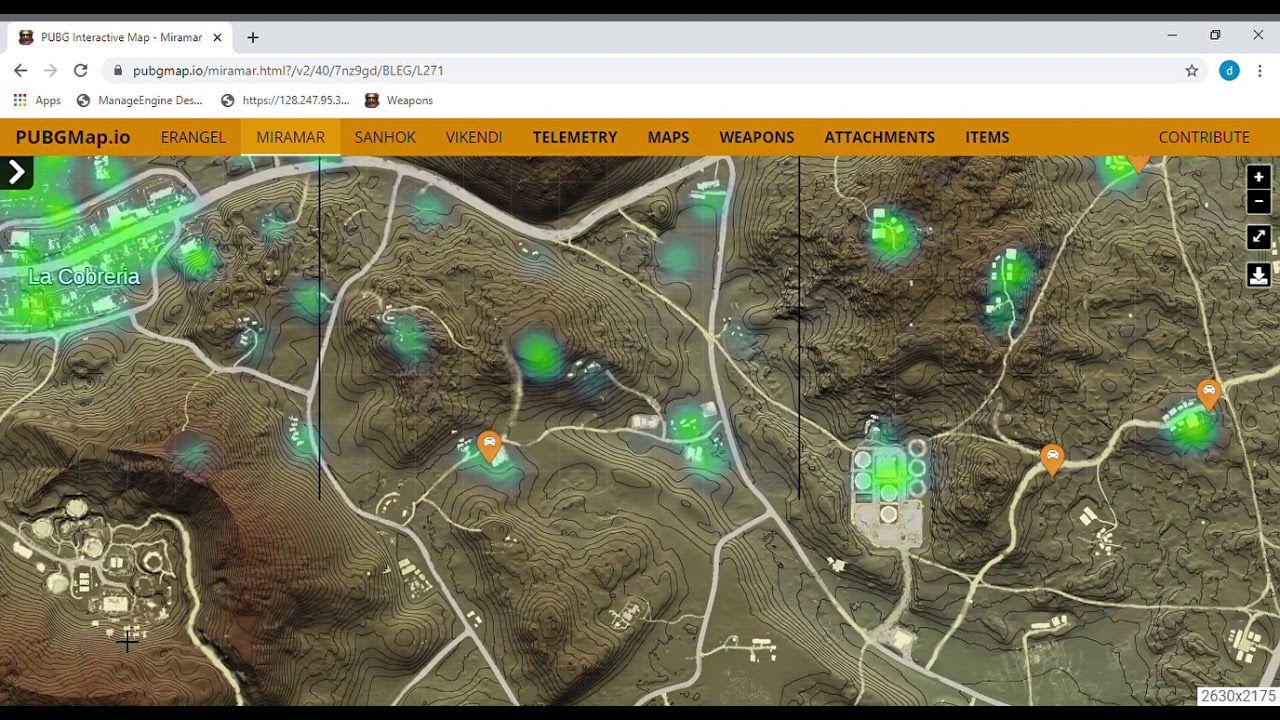Close the PUBG Interactive Map tab

click(217, 37)
